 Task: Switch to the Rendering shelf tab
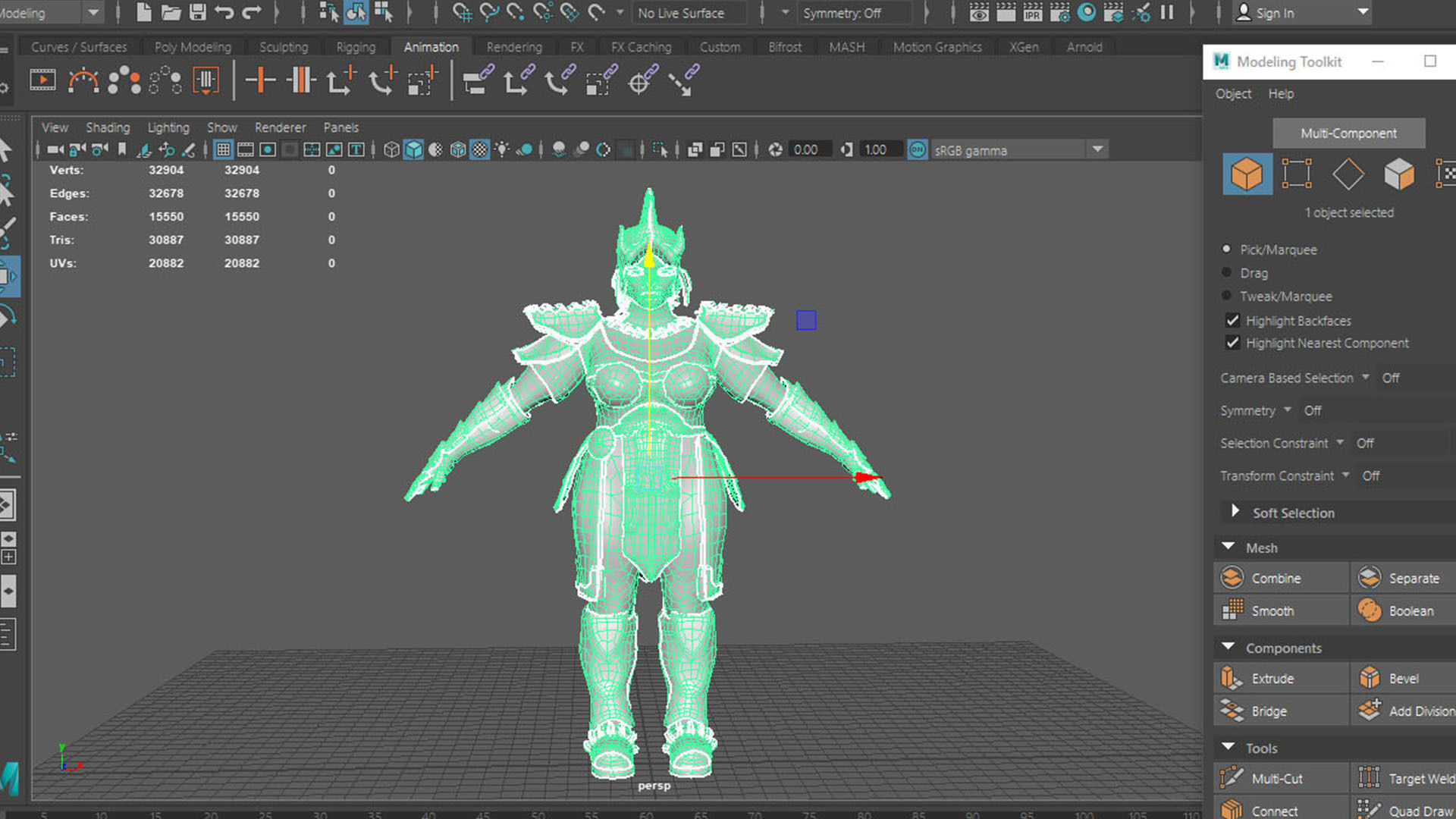(x=514, y=47)
